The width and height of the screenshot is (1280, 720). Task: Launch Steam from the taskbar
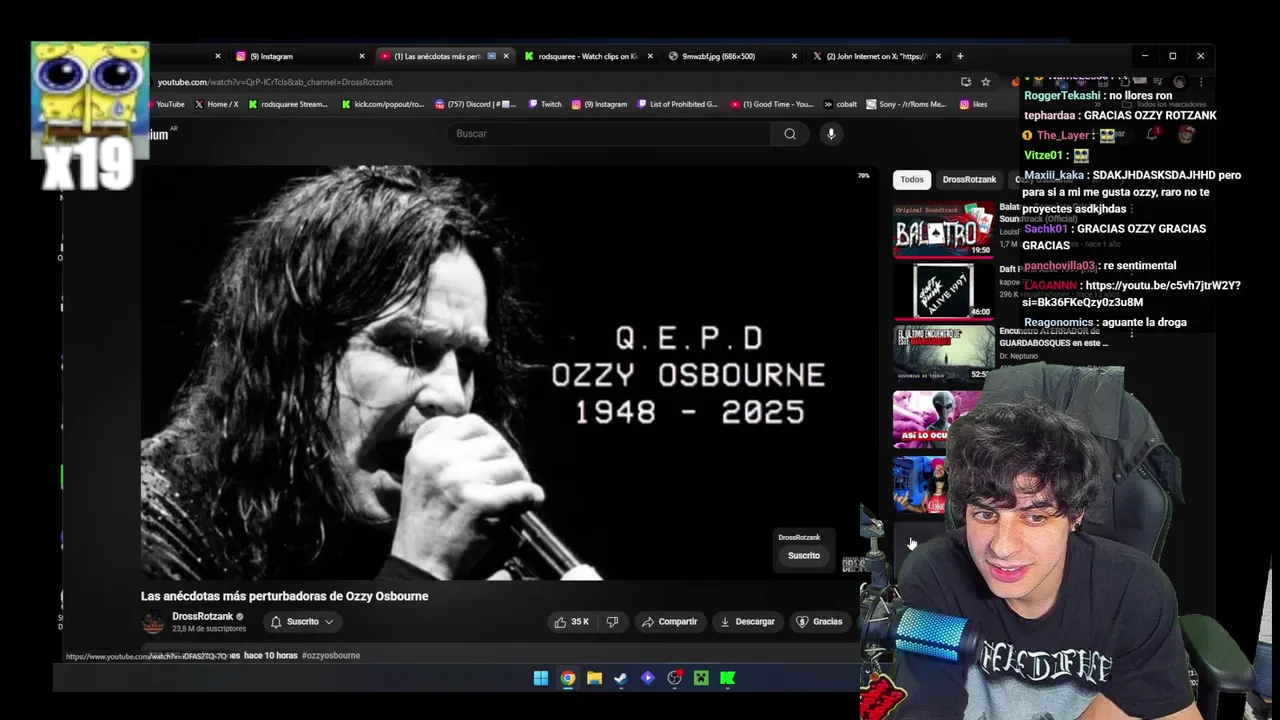pos(621,678)
